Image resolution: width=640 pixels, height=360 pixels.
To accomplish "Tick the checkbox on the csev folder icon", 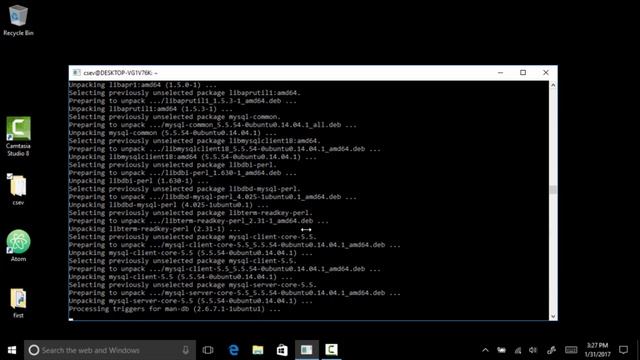I will pyautogui.click(x=10, y=176).
